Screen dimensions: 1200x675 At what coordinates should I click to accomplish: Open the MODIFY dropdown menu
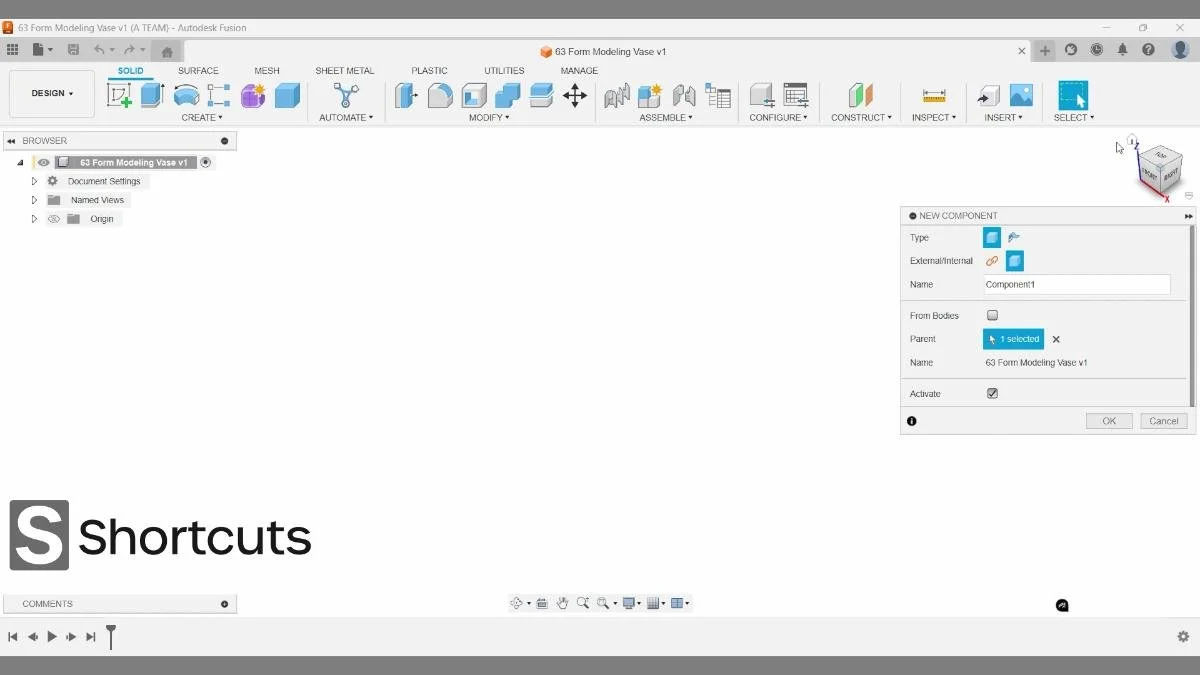[489, 118]
